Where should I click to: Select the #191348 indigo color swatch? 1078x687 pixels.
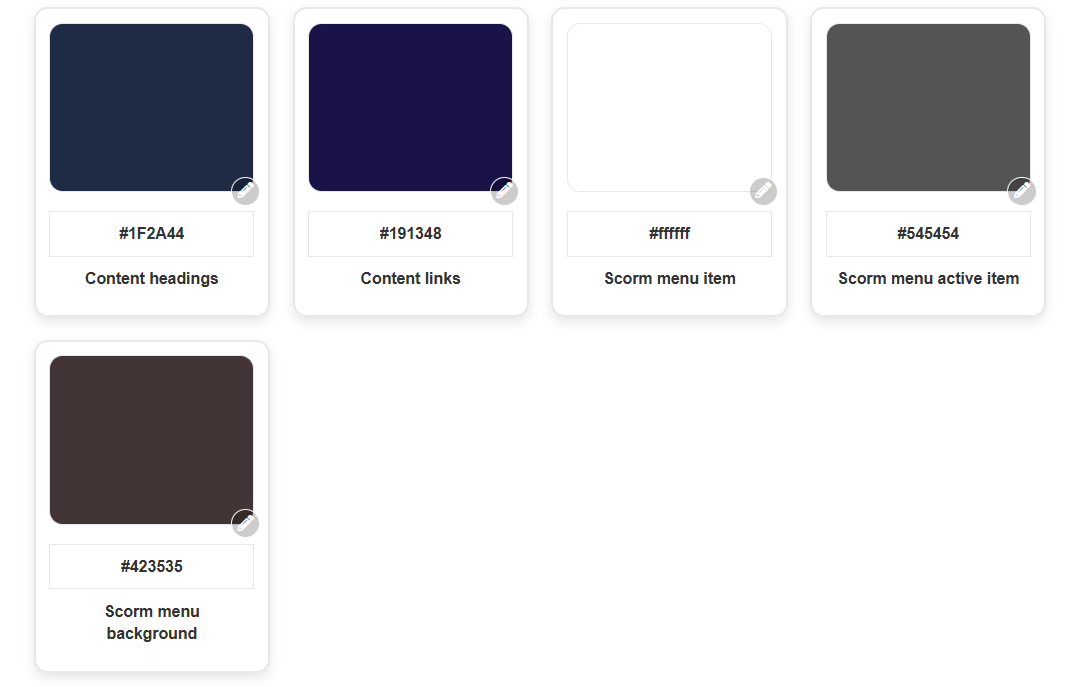click(410, 107)
